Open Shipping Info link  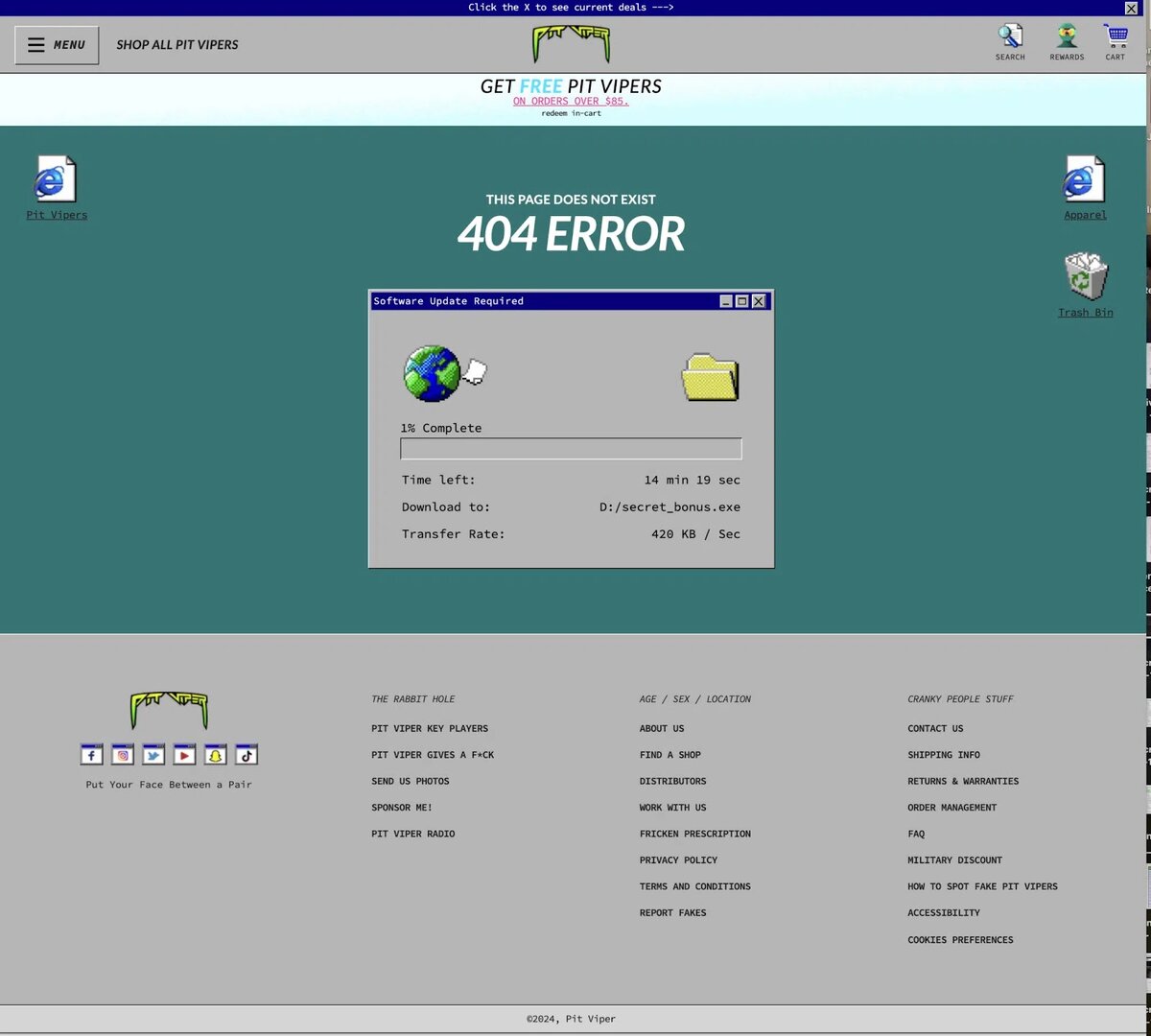pos(944,755)
